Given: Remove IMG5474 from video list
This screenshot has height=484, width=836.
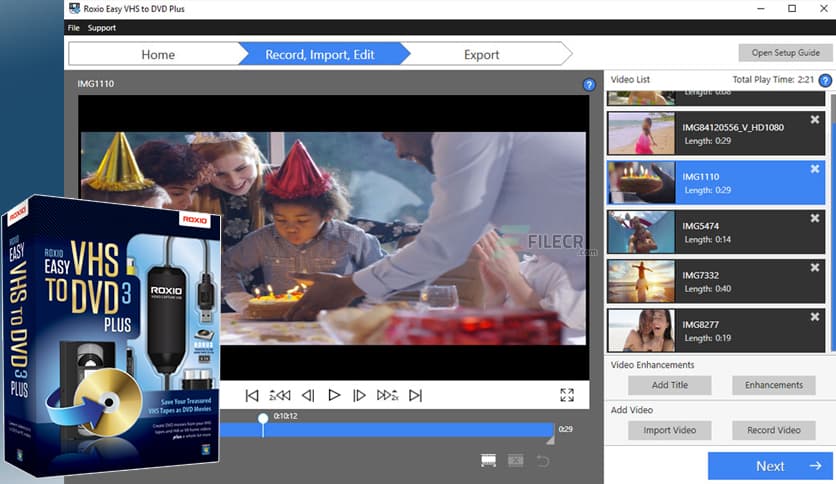Looking at the screenshot, I should coord(815,218).
